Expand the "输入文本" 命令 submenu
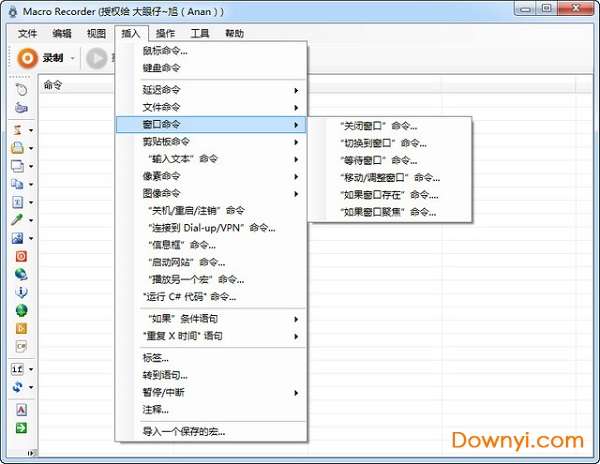Viewport: 600px width, 464px height. [x=211, y=159]
